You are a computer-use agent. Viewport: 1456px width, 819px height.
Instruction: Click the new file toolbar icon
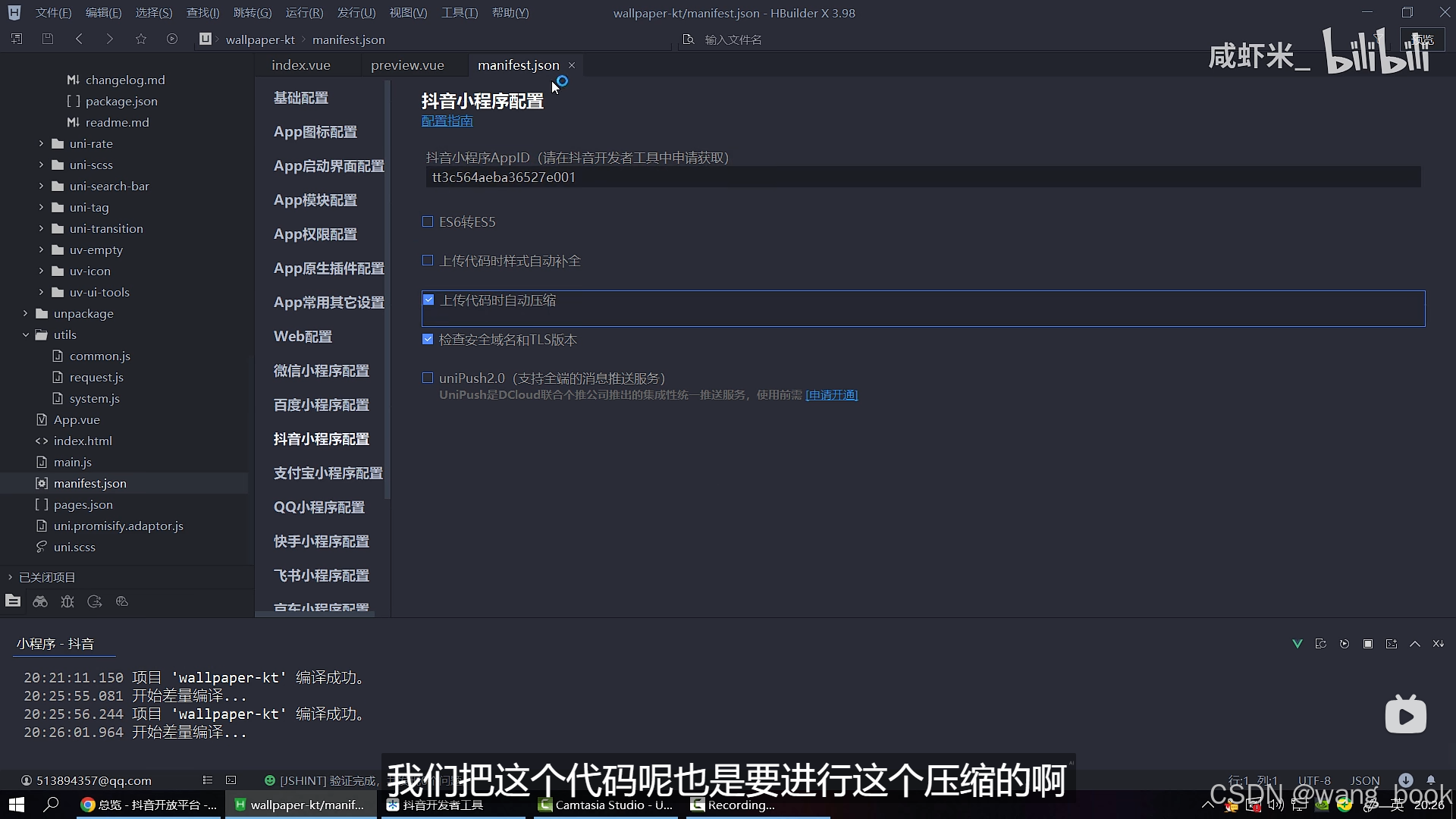click(x=17, y=39)
